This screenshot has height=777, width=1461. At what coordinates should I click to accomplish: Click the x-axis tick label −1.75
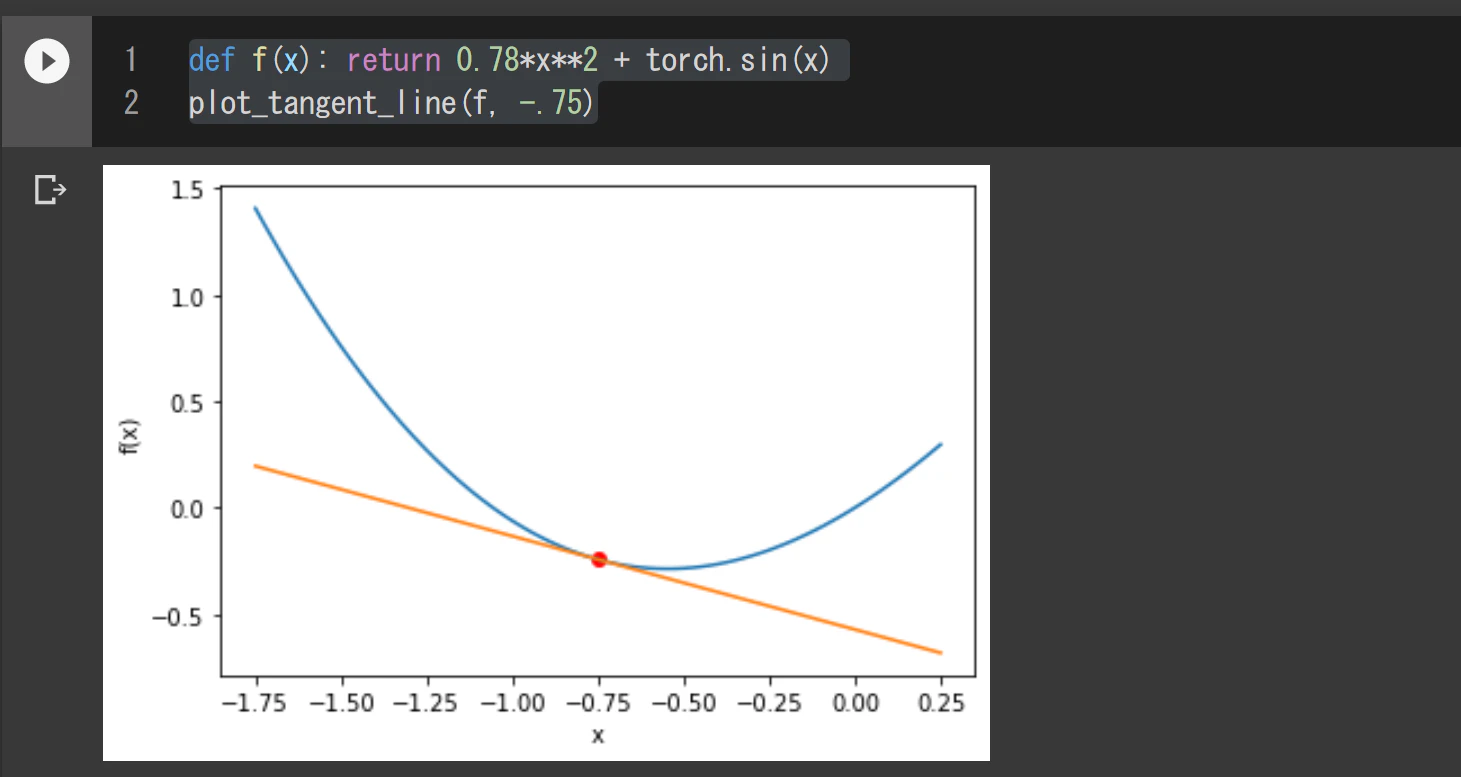pyautogui.click(x=255, y=703)
